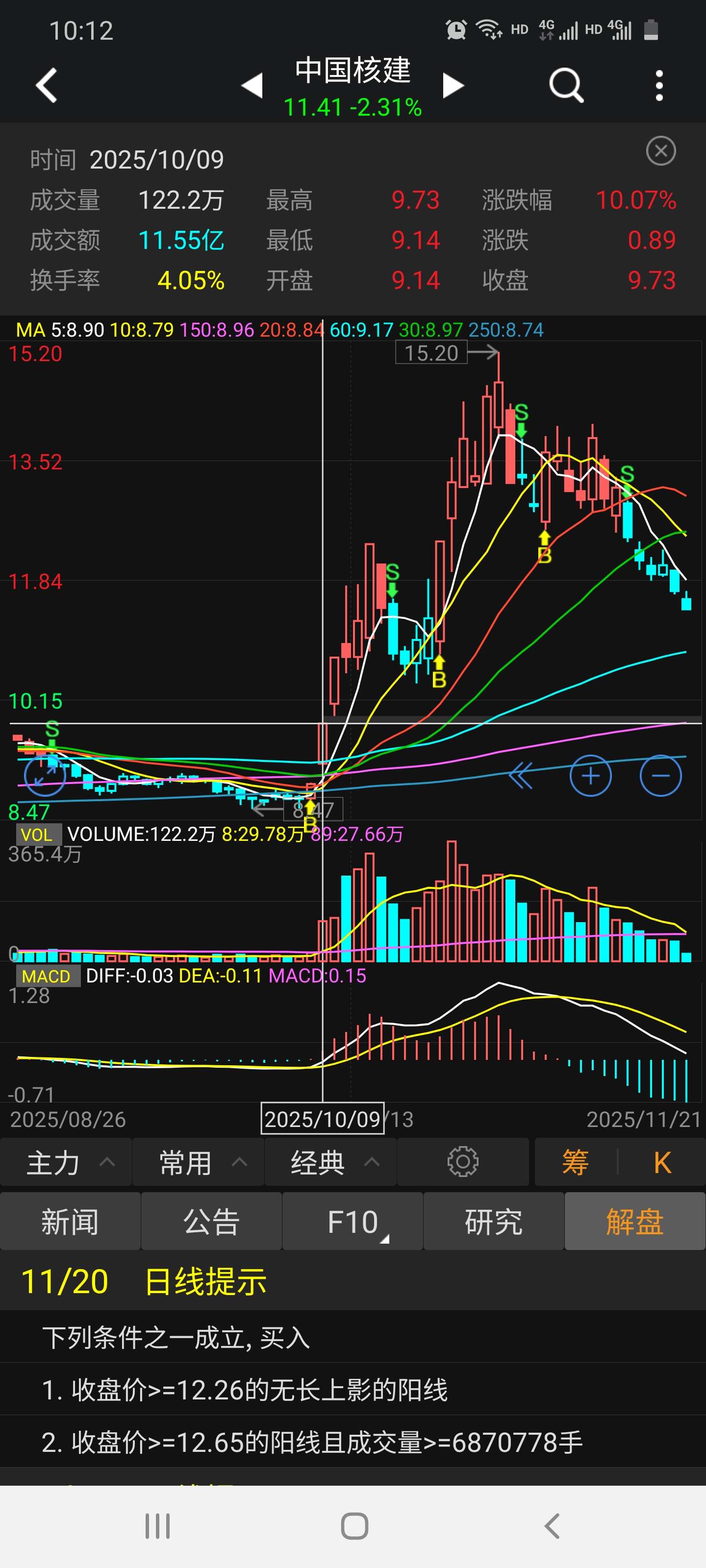Open the 公告 tab
This screenshot has height=1568, width=706.
[211, 1221]
